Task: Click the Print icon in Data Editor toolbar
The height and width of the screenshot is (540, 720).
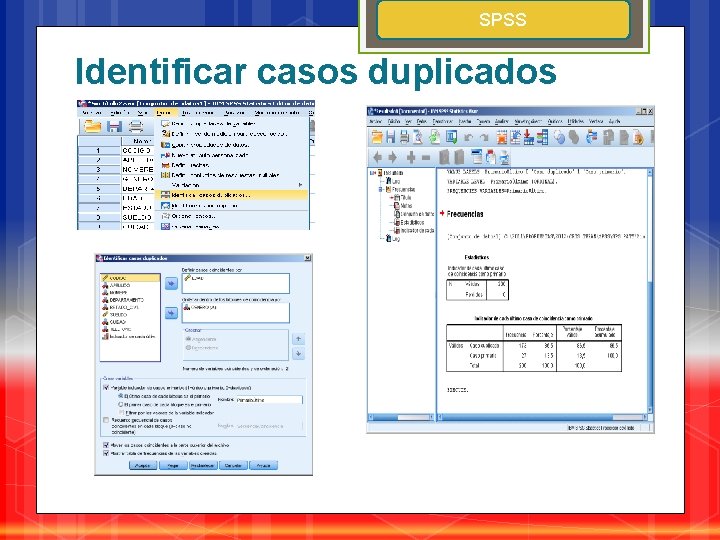Action: [x=136, y=126]
